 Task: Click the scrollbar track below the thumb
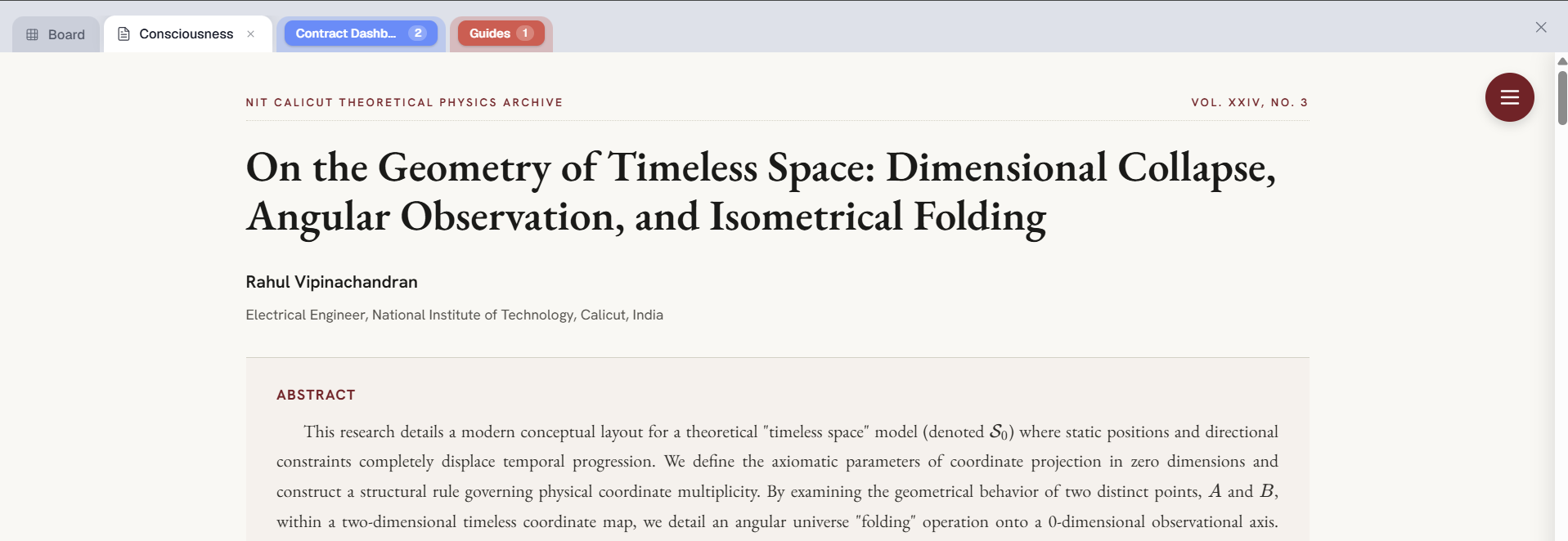[1561, 327]
